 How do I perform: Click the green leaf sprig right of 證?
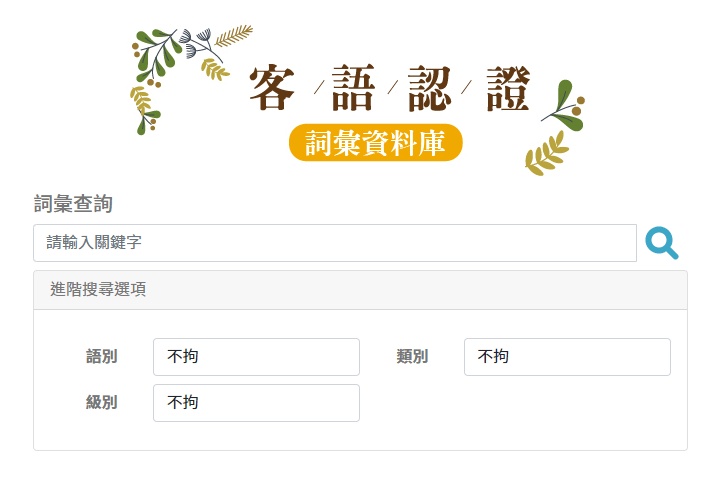click(564, 105)
